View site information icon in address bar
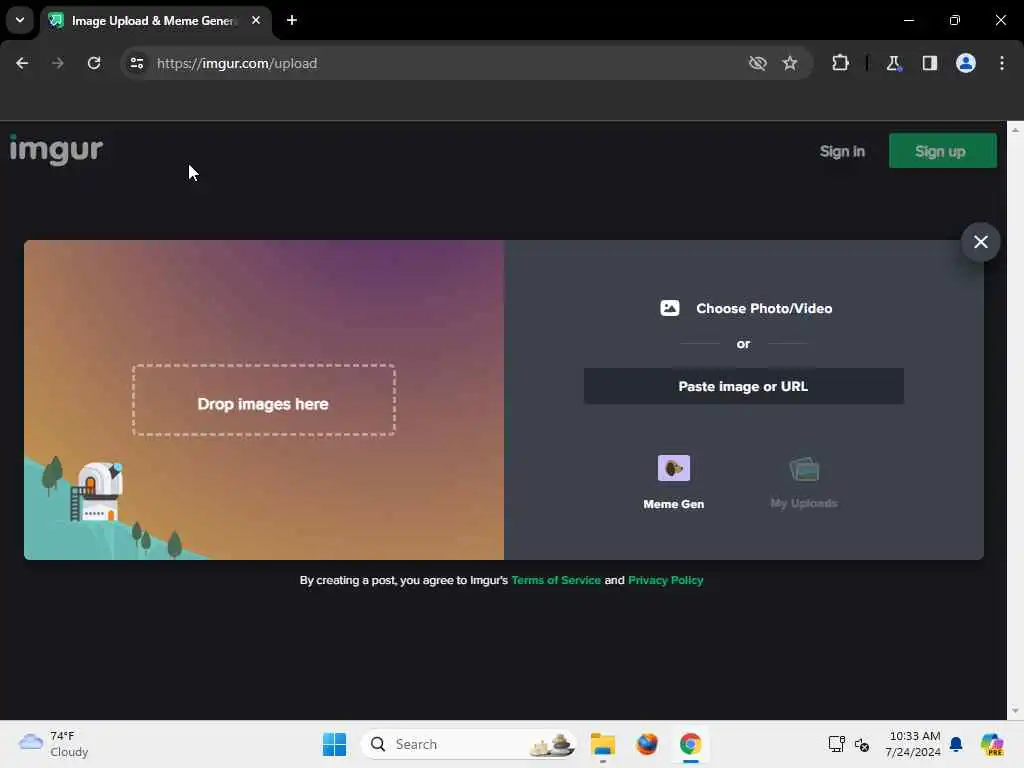The height and width of the screenshot is (768, 1024). [136, 63]
